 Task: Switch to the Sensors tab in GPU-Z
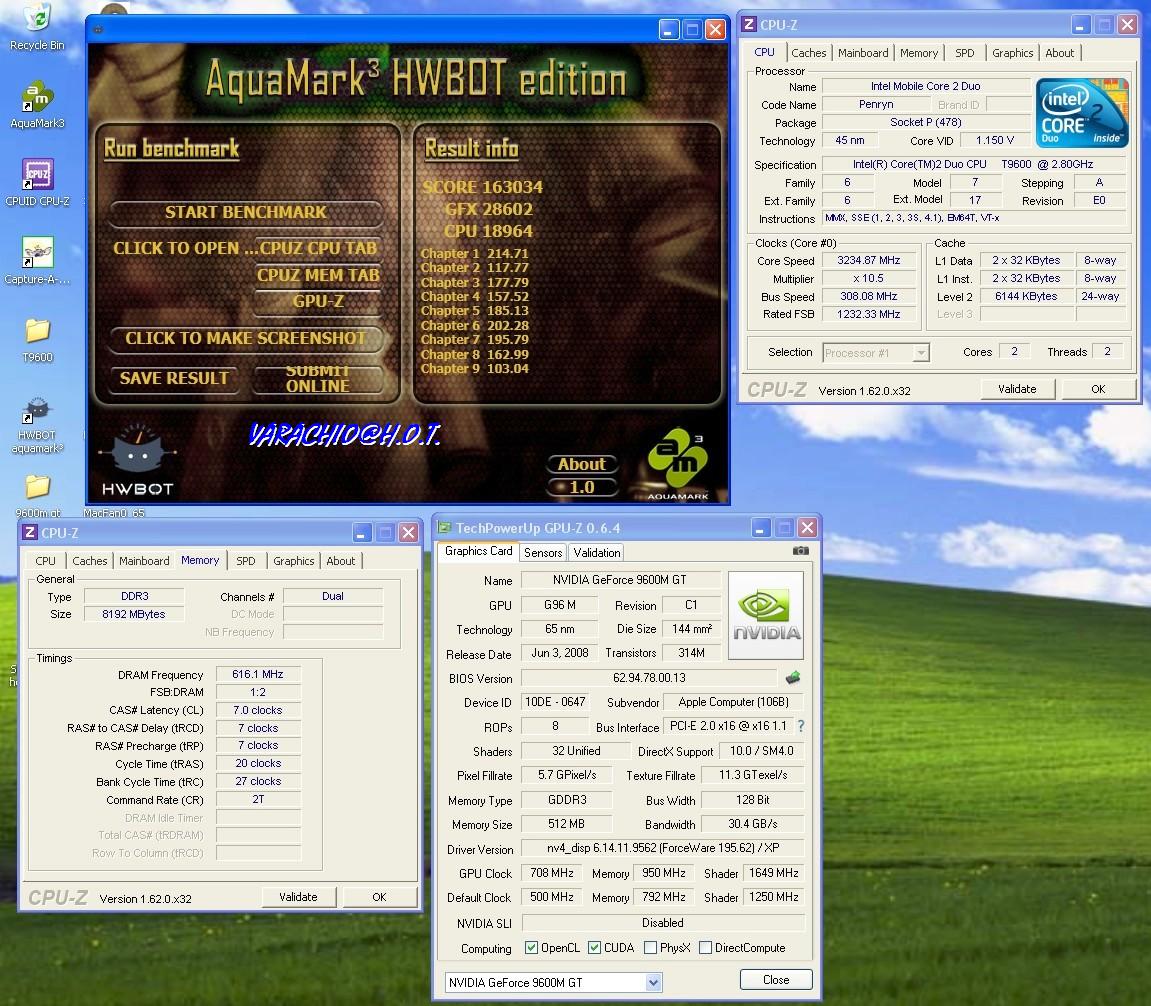(543, 552)
